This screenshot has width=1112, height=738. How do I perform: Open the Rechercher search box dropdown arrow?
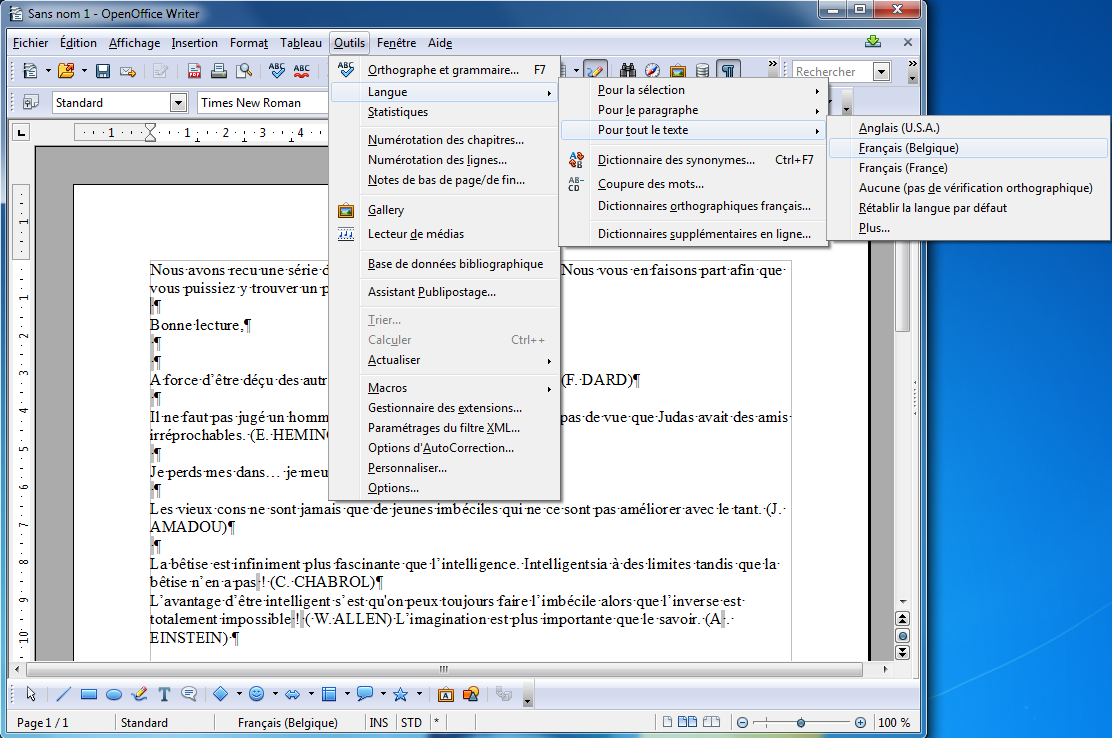pos(882,71)
